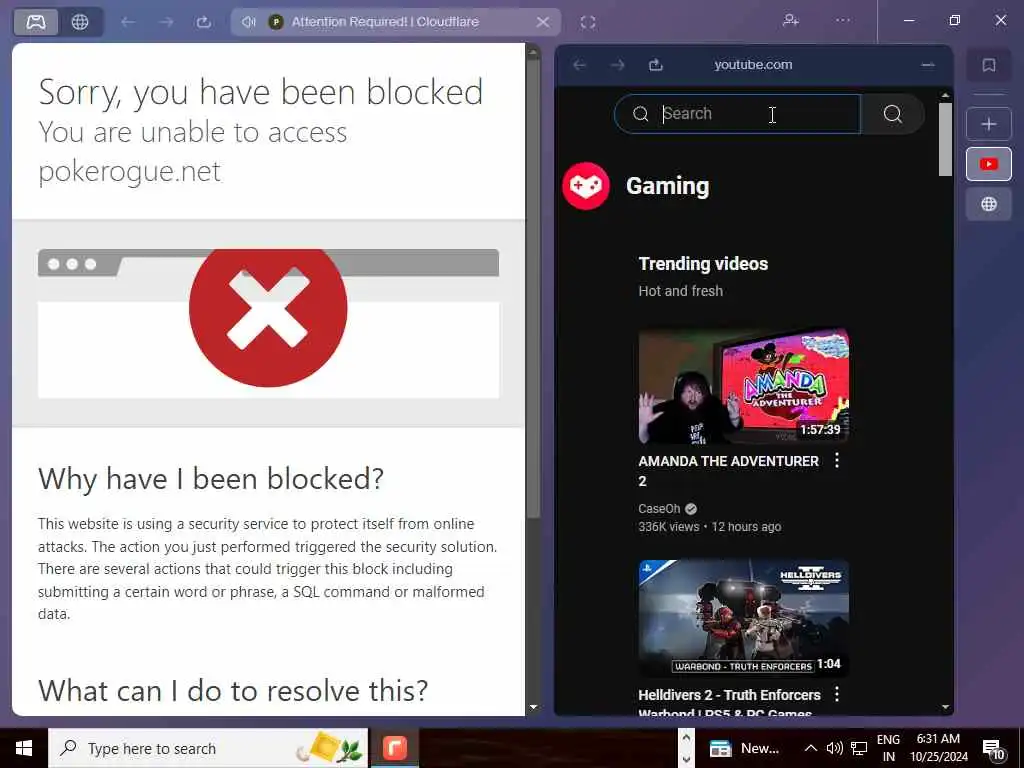Open the three-dot more options menu
This screenshot has width=1024, height=768.
(x=843, y=20)
